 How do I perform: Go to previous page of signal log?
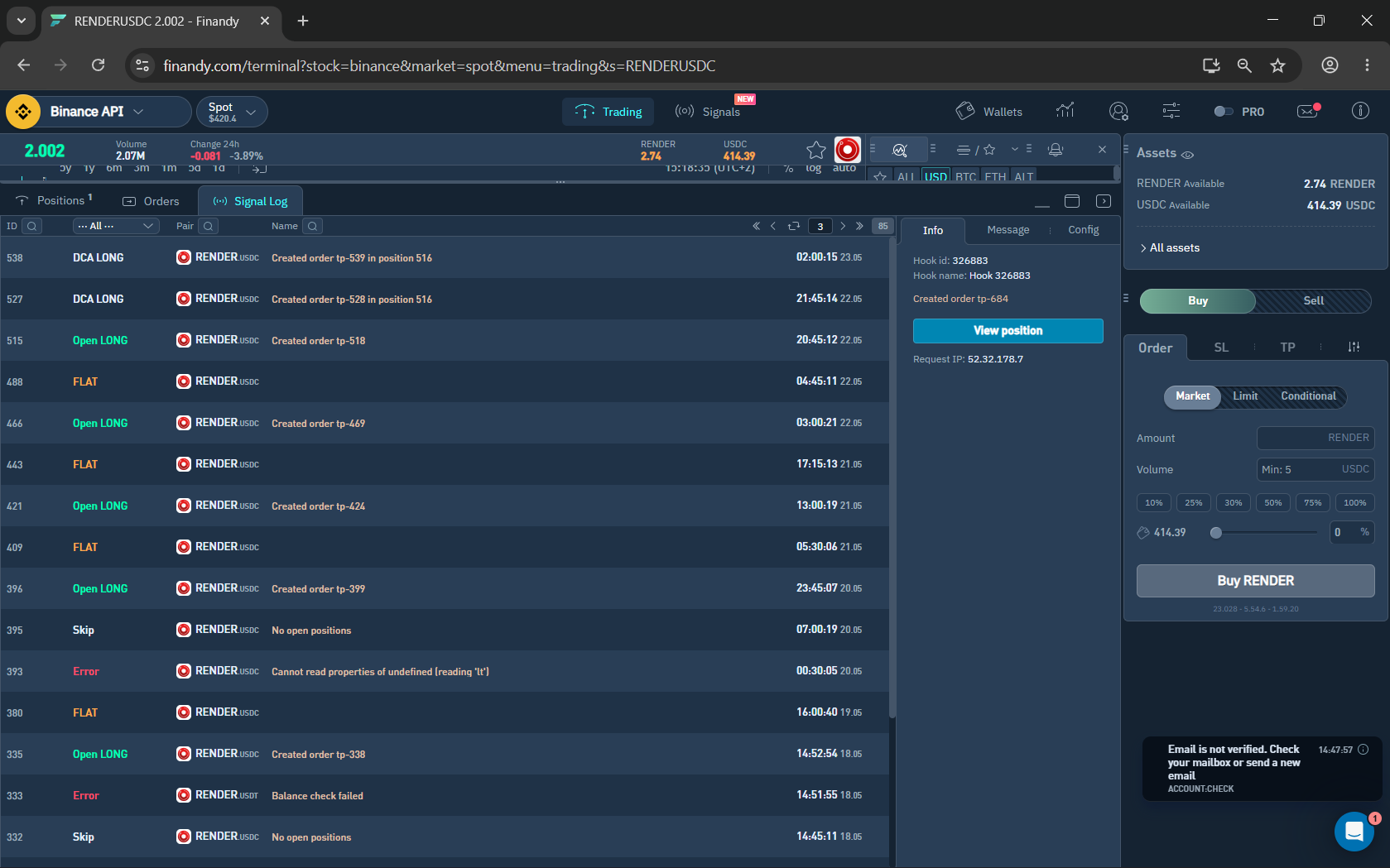point(773,226)
